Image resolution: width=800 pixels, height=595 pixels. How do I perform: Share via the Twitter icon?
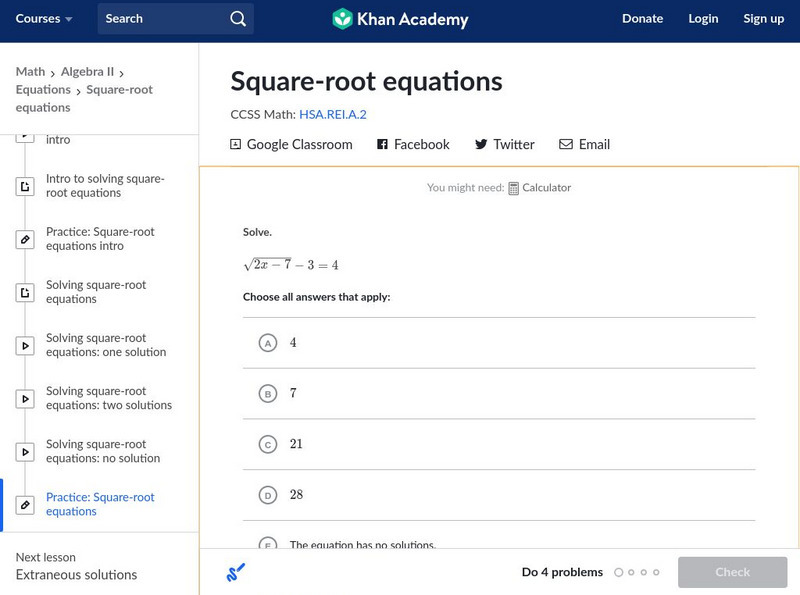tap(481, 144)
